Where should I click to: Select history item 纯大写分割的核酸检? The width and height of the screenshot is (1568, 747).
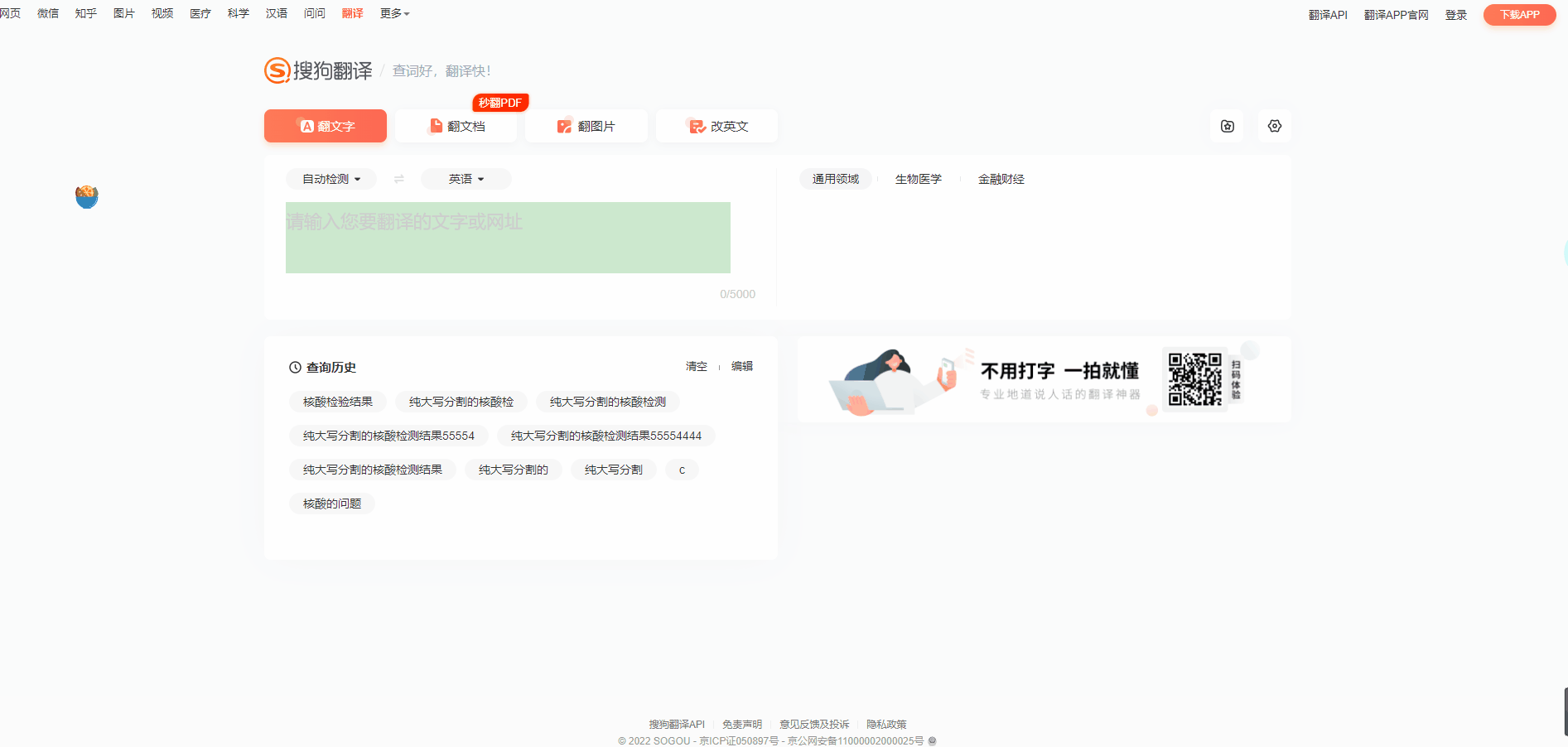[461, 402]
